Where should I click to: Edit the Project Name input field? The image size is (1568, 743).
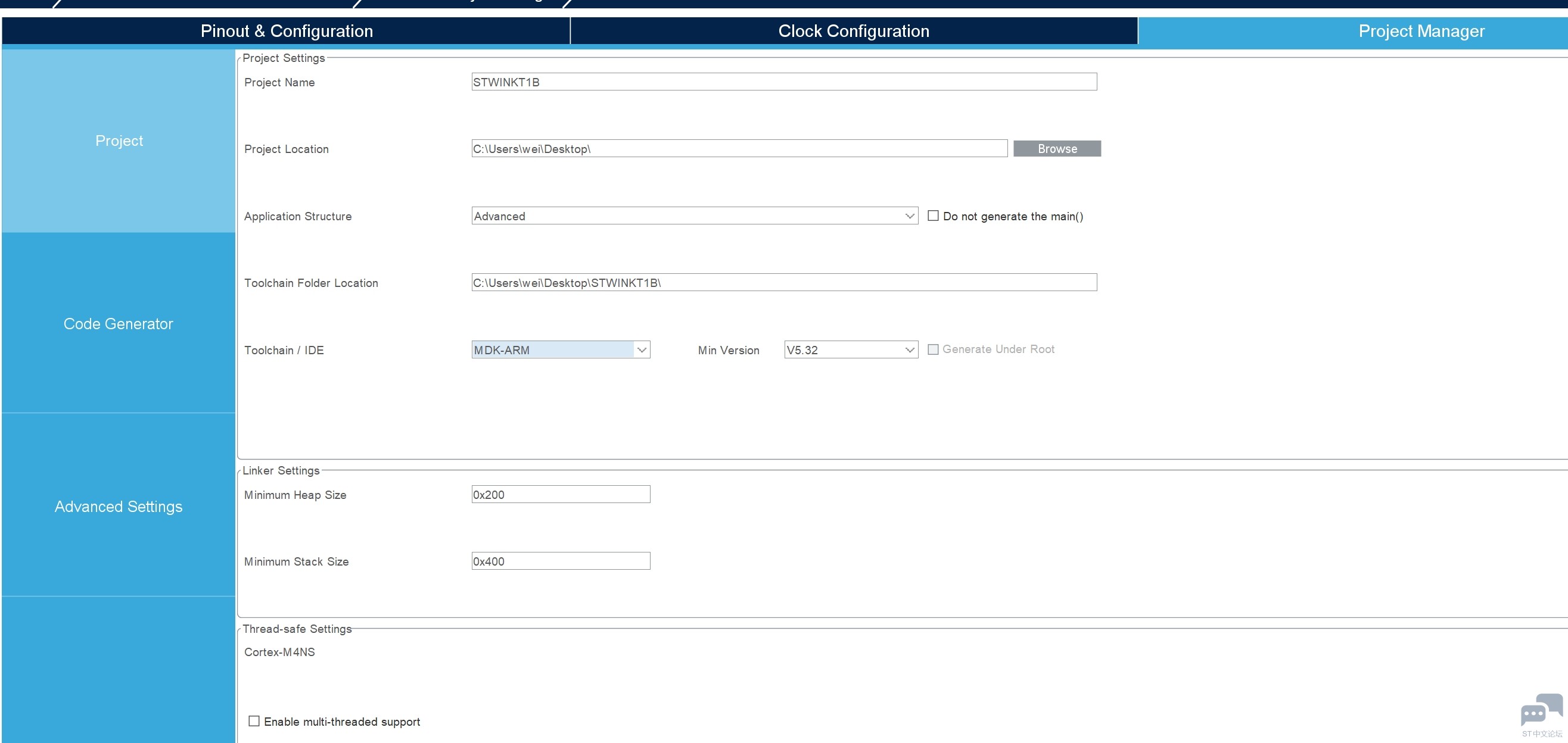[783, 81]
